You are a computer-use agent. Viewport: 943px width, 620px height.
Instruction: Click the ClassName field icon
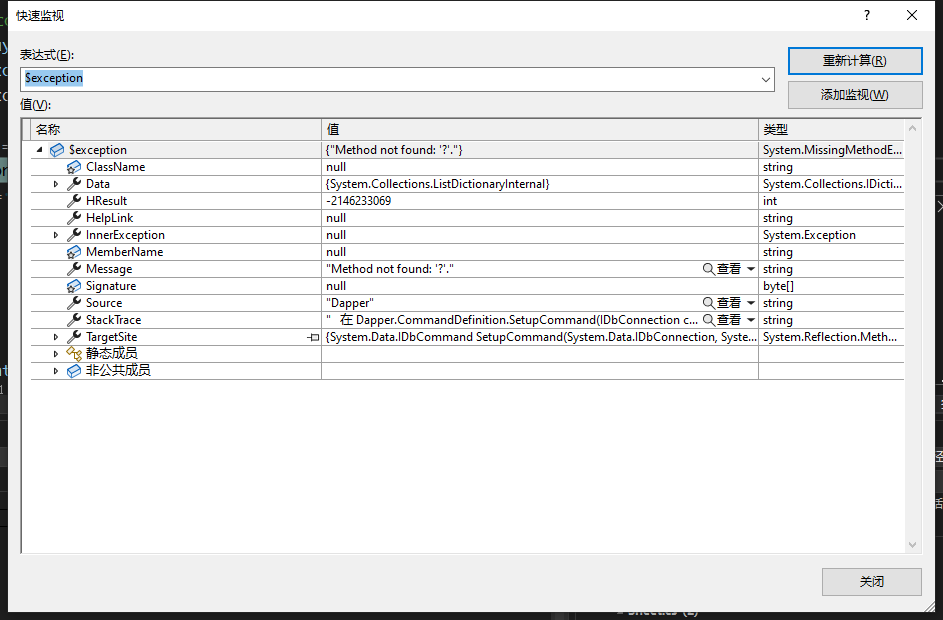tap(74, 167)
